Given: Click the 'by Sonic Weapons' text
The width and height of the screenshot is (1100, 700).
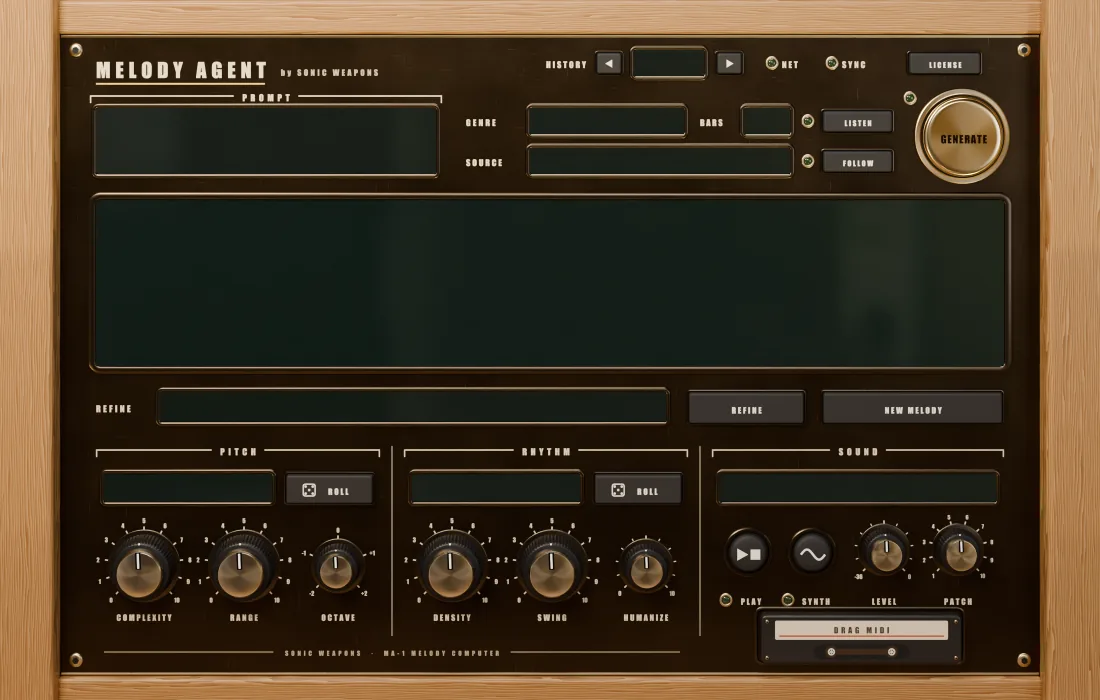Looking at the screenshot, I should 329,72.
